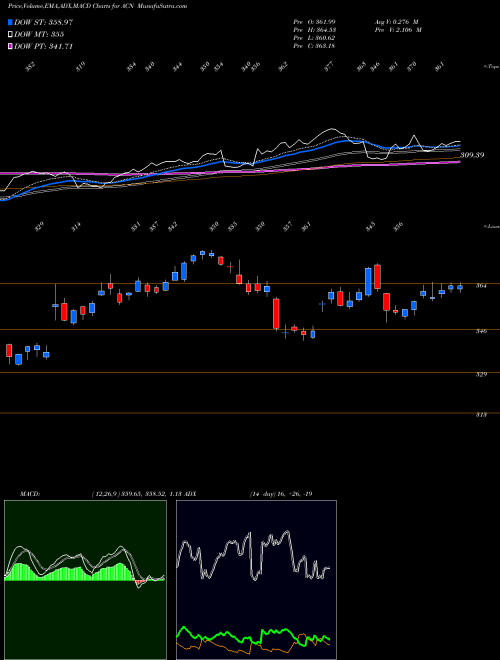Click the 319 top value label
Screen dimensions: 500x660
click(81, 66)
